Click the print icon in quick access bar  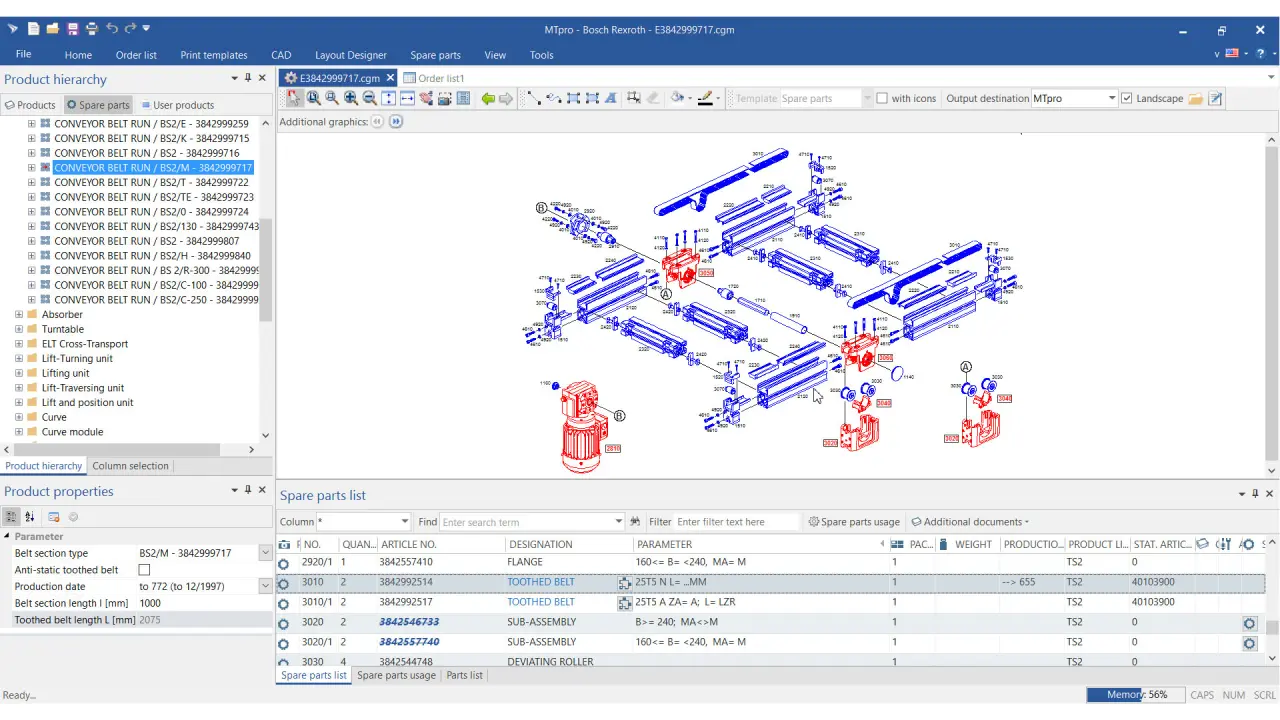click(91, 29)
